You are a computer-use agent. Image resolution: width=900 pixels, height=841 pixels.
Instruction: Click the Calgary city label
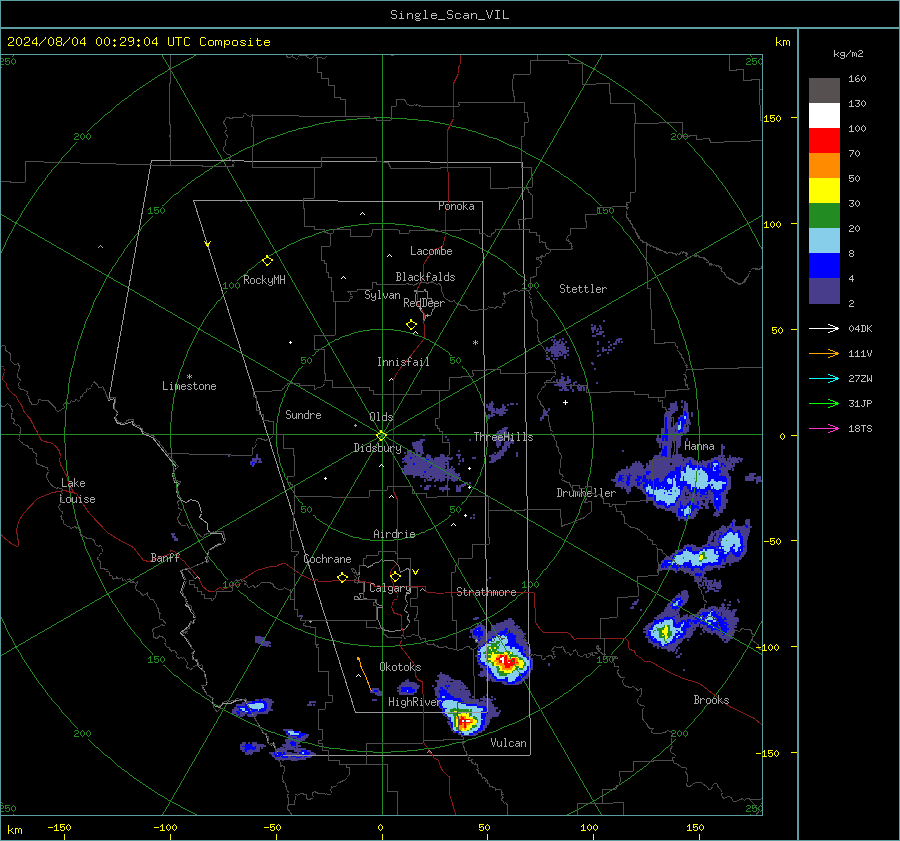[390, 588]
